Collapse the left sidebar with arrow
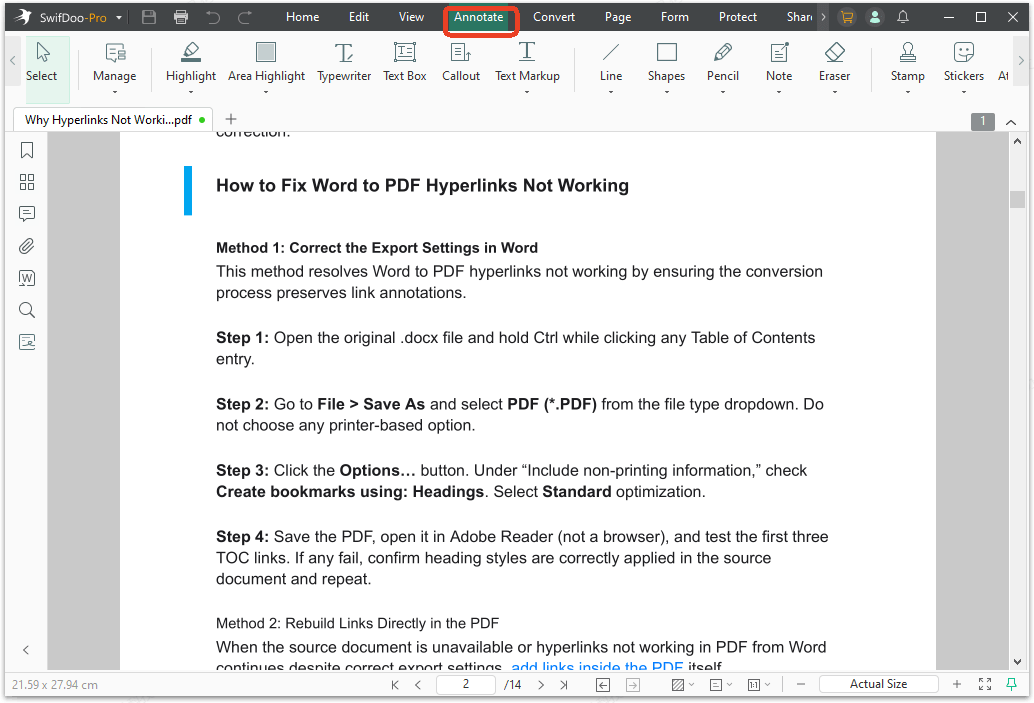 point(26,650)
